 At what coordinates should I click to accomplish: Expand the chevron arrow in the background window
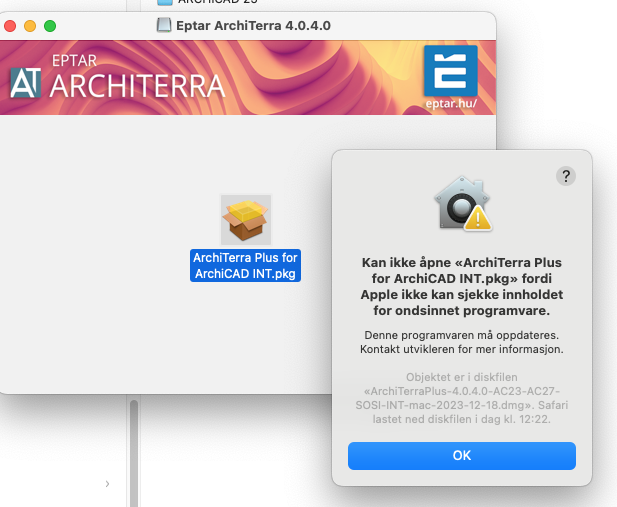pyautogui.click(x=107, y=484)
